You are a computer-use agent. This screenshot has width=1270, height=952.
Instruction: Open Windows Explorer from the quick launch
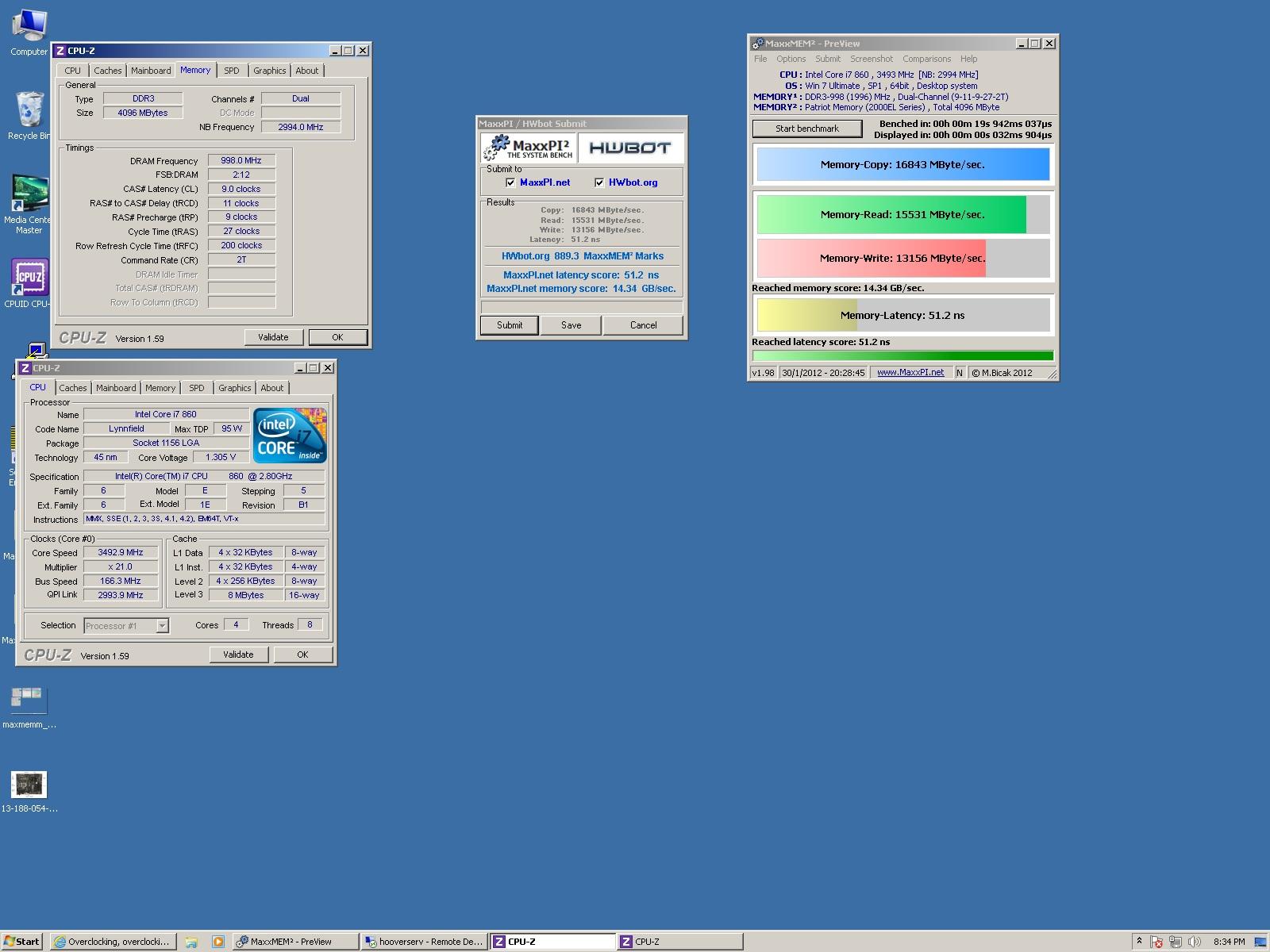191,942
